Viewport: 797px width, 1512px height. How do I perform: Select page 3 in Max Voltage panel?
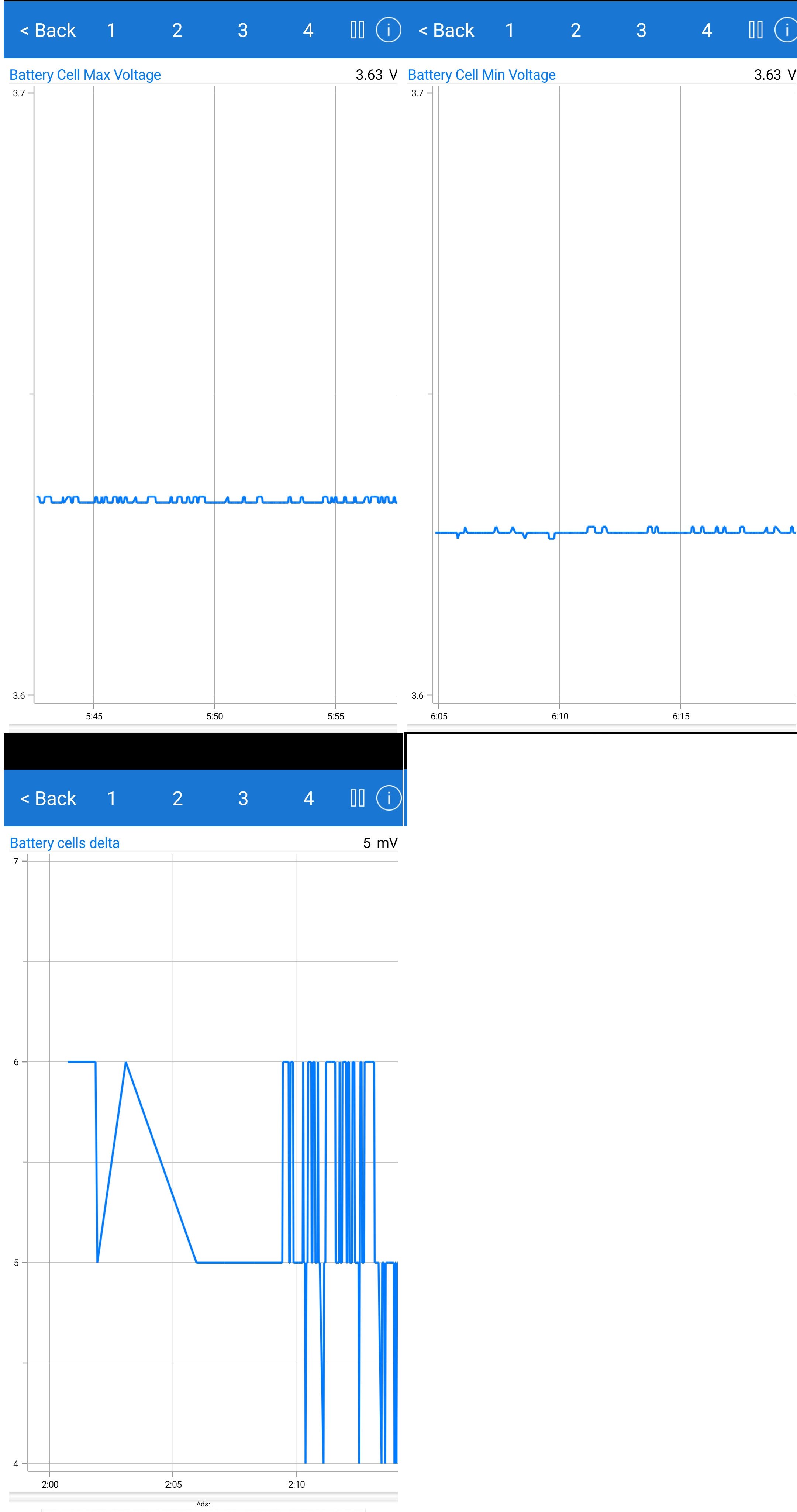pyautogui.click(x=242, y=30)
